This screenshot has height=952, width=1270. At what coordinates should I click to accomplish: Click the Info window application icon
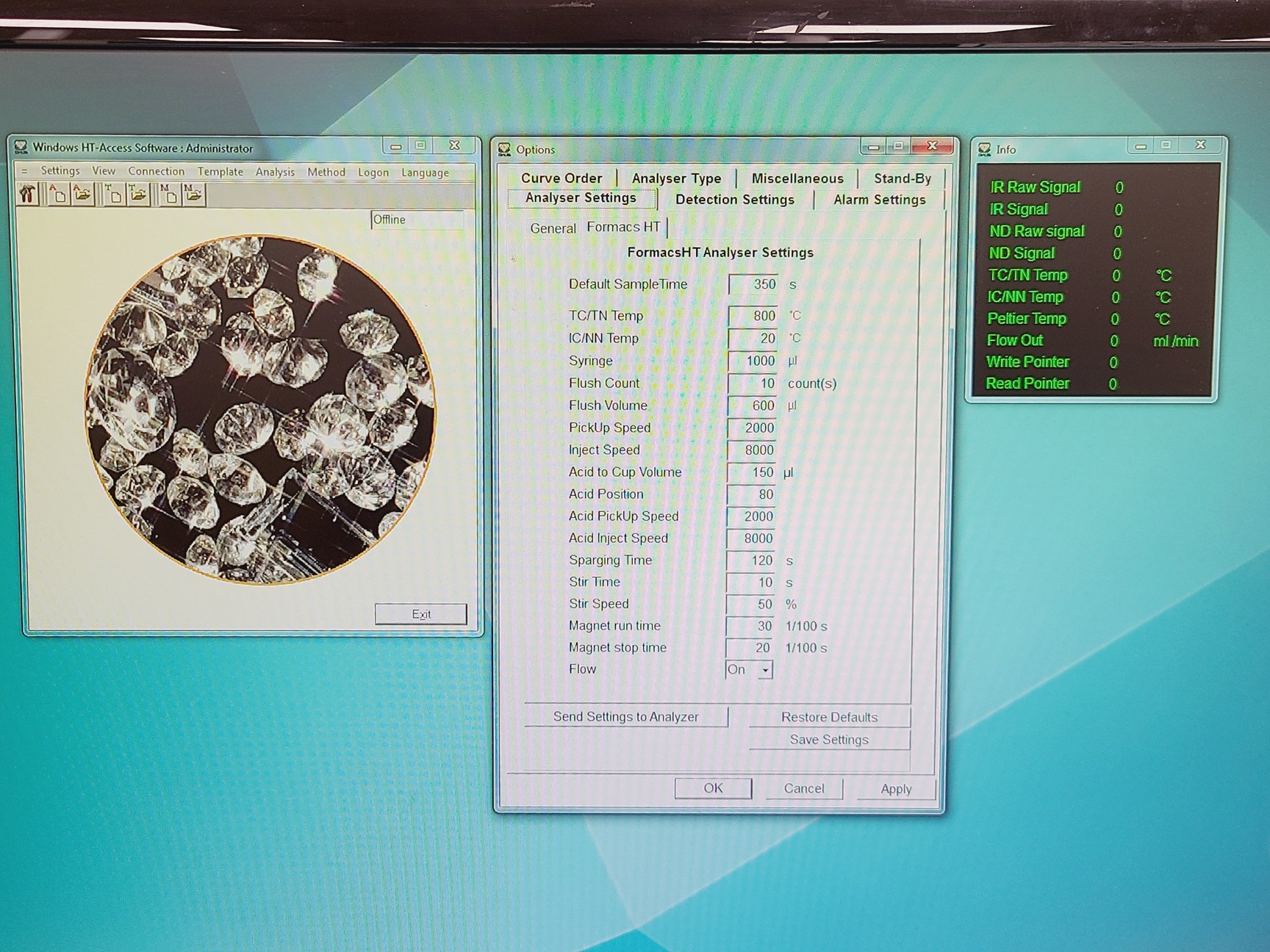[x=985, y=148]
